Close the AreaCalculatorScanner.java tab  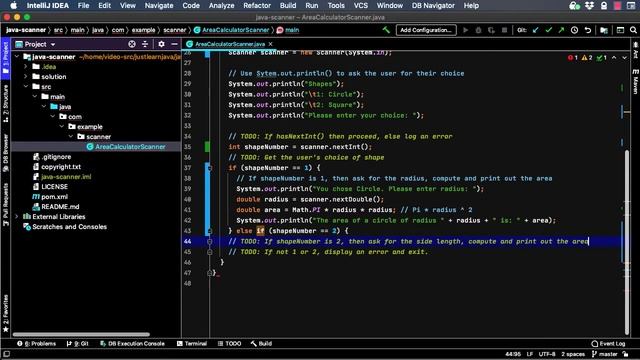click(x=270, y=44)
